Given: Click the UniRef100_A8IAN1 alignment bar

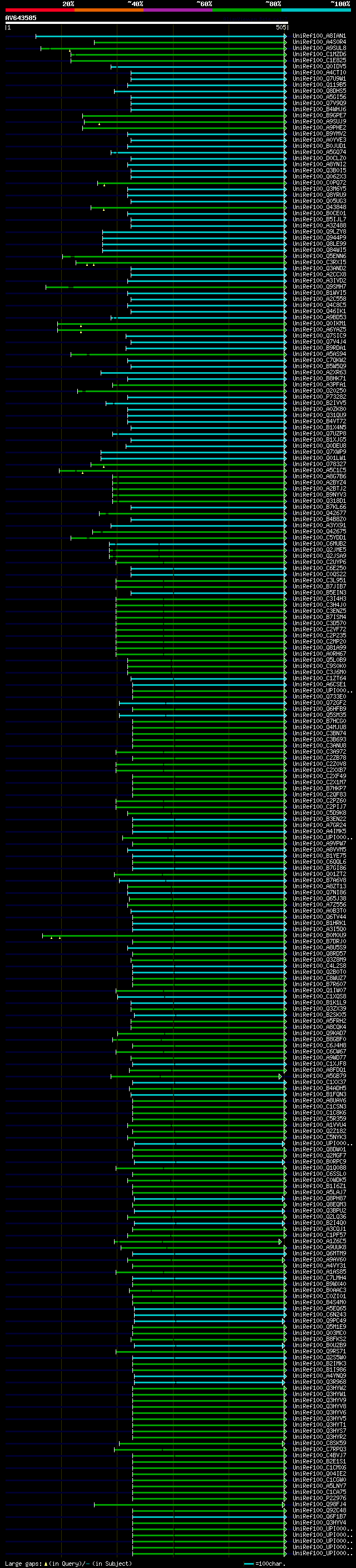Looking at the screenshot, I should 161,36.
